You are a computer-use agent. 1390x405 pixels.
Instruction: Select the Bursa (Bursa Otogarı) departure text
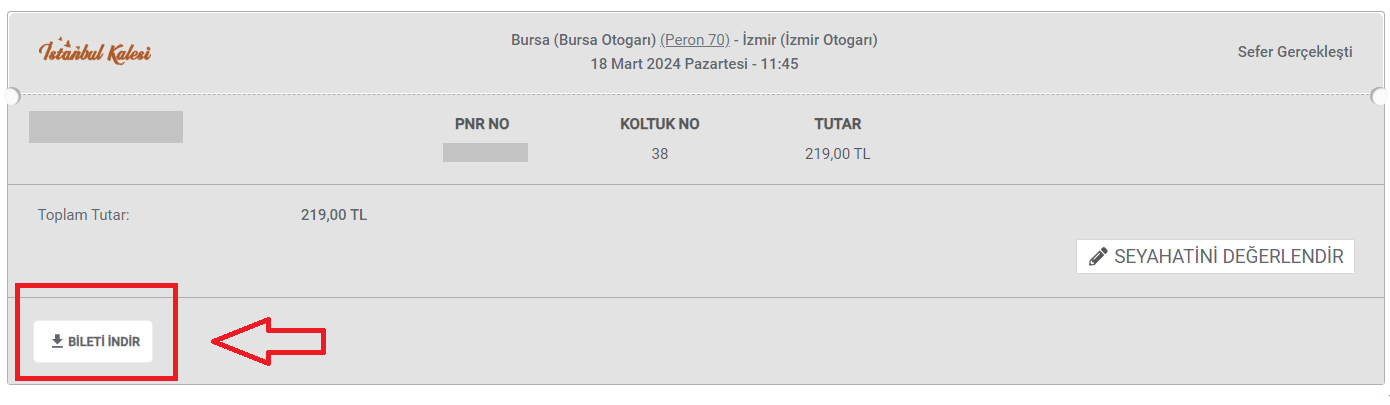coord(583,41)
